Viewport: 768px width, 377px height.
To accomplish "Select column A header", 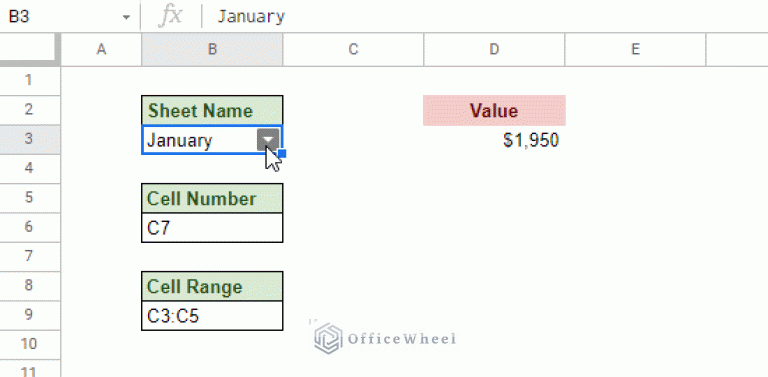I will pos(101,49).
